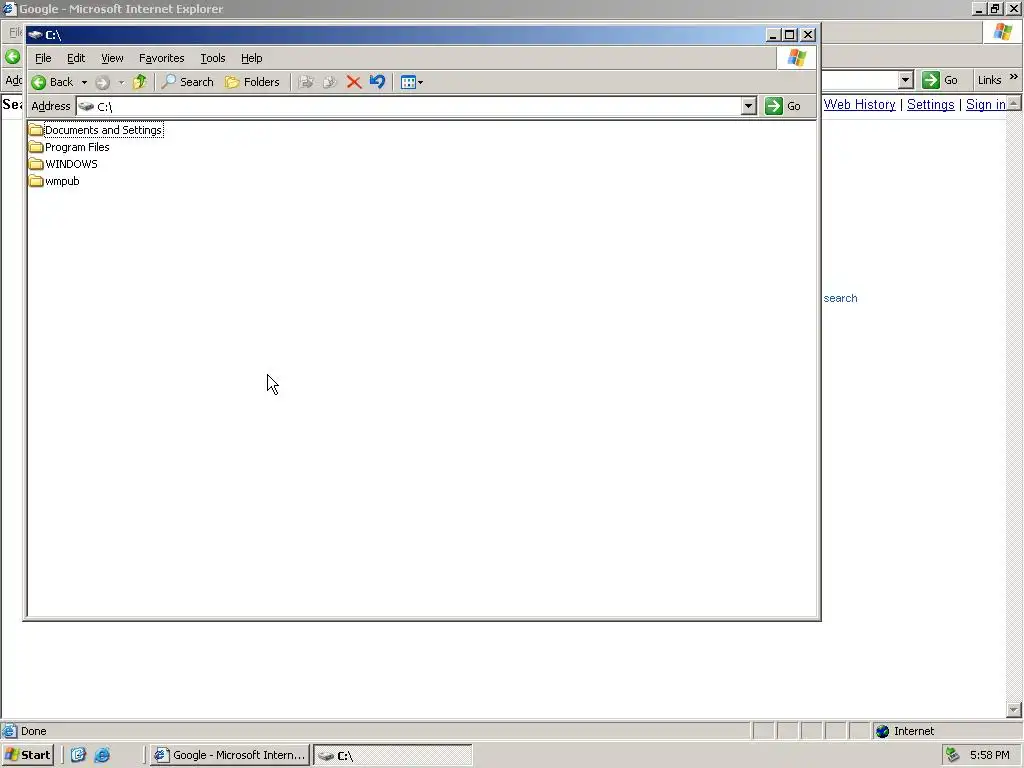1024x768 pixels.
Task: Click the search link in Internet Explorer
Action: click(840, 298)
